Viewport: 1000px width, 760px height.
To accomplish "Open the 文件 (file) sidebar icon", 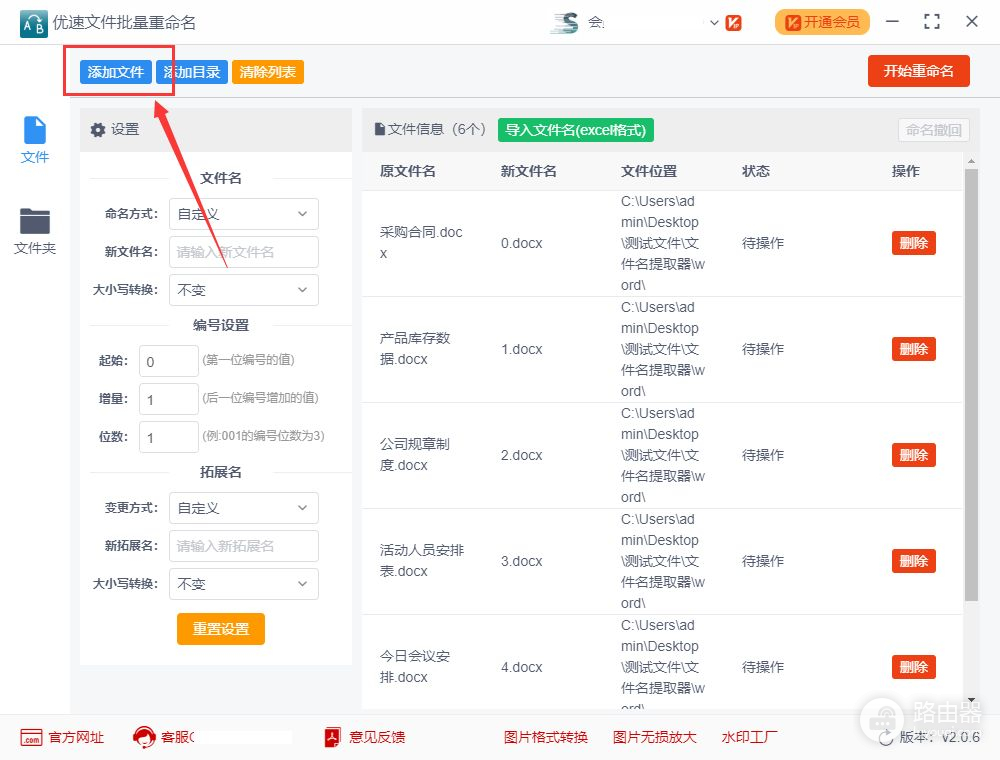I will 35,131.
